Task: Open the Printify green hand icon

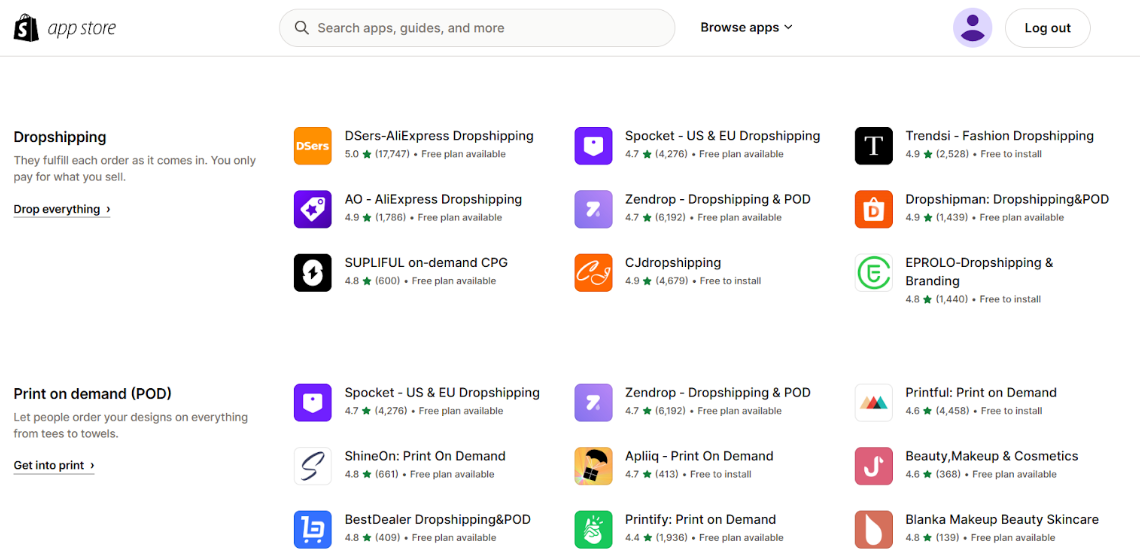Action: pyautogui.click(x=593, y=529)
